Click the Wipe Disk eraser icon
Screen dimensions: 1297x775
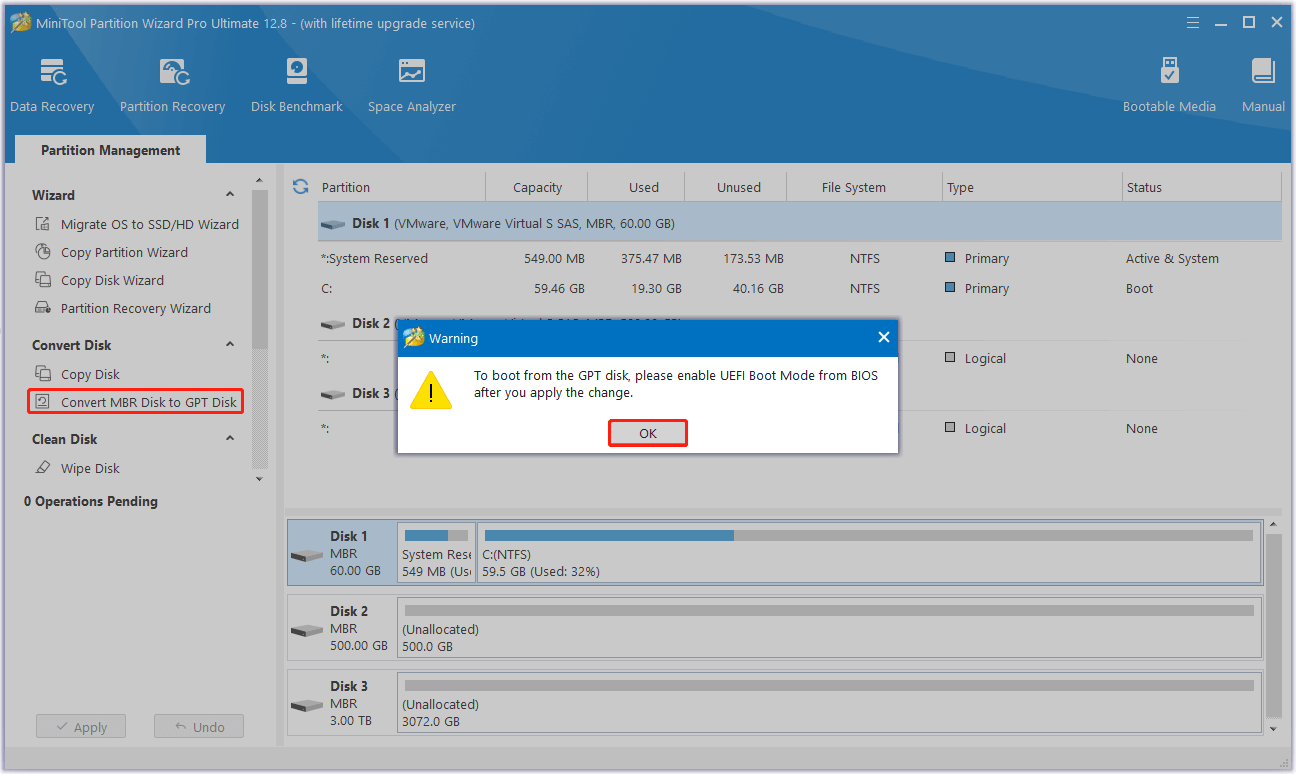[x=43, y=468]
